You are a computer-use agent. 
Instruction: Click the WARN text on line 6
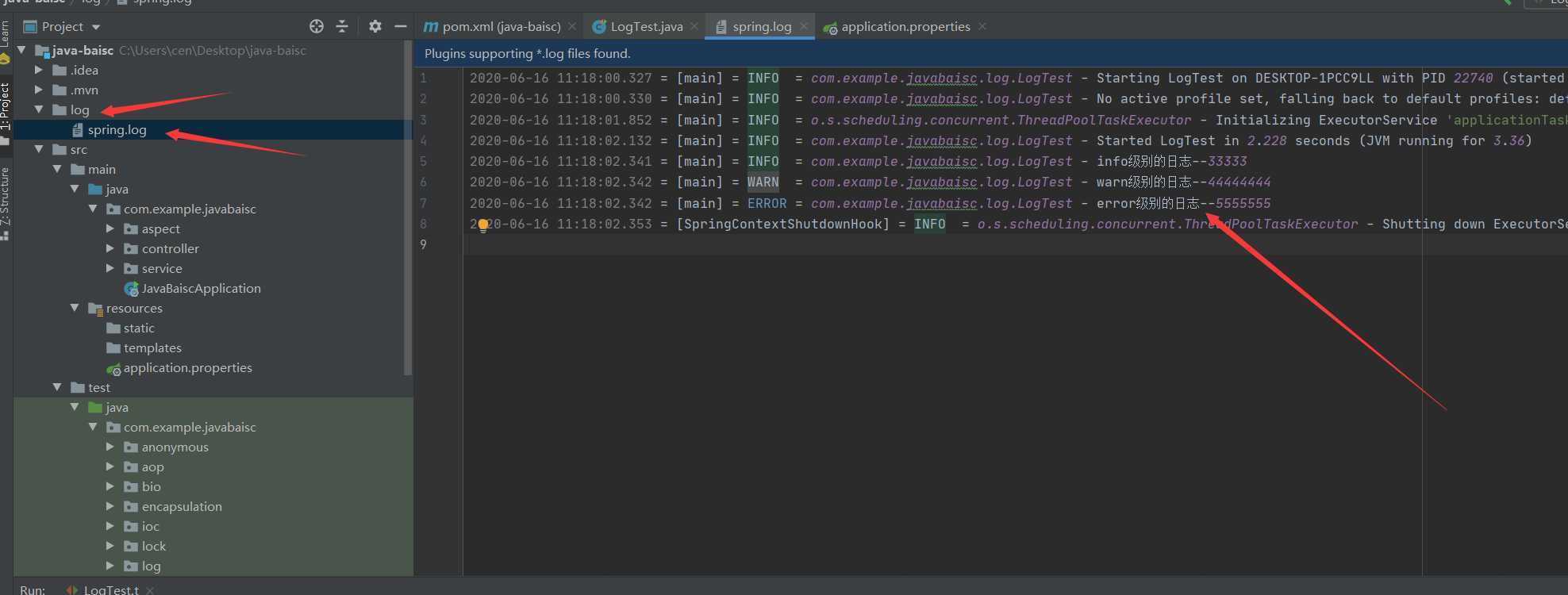coord(763,182)
